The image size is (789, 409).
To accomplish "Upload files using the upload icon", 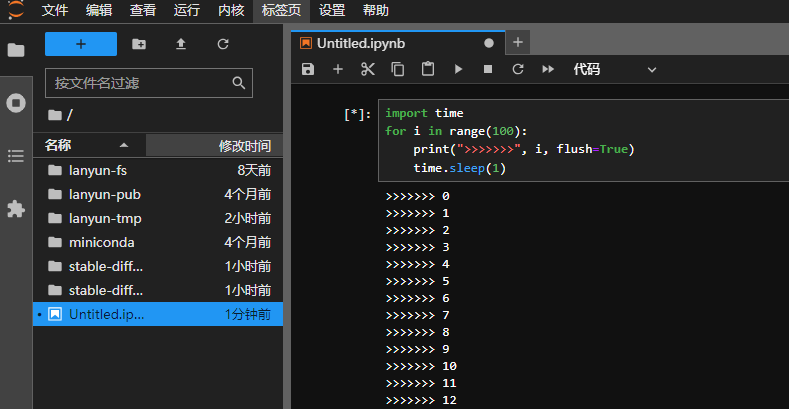I will [181, 44].
